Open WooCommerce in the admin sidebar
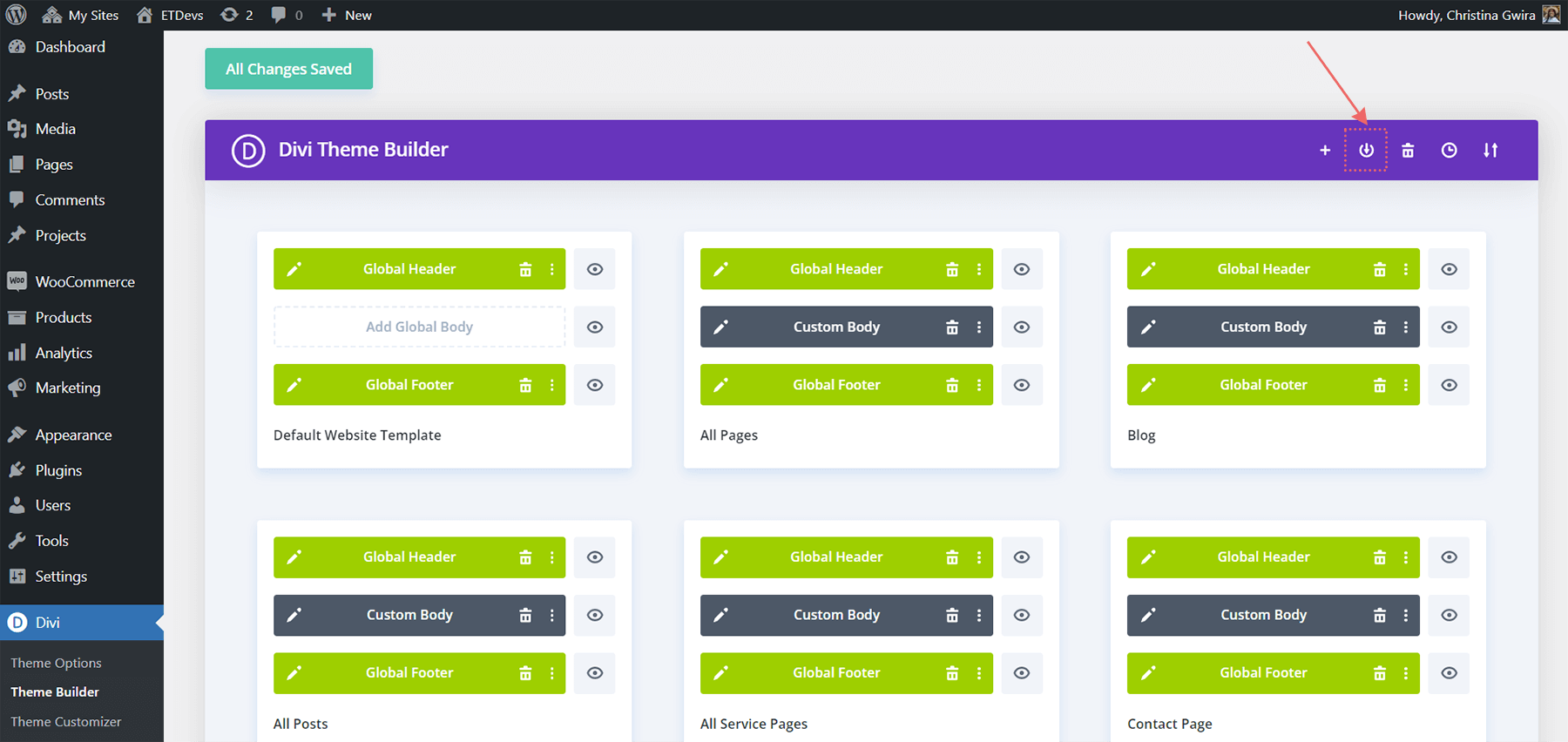 84,281
